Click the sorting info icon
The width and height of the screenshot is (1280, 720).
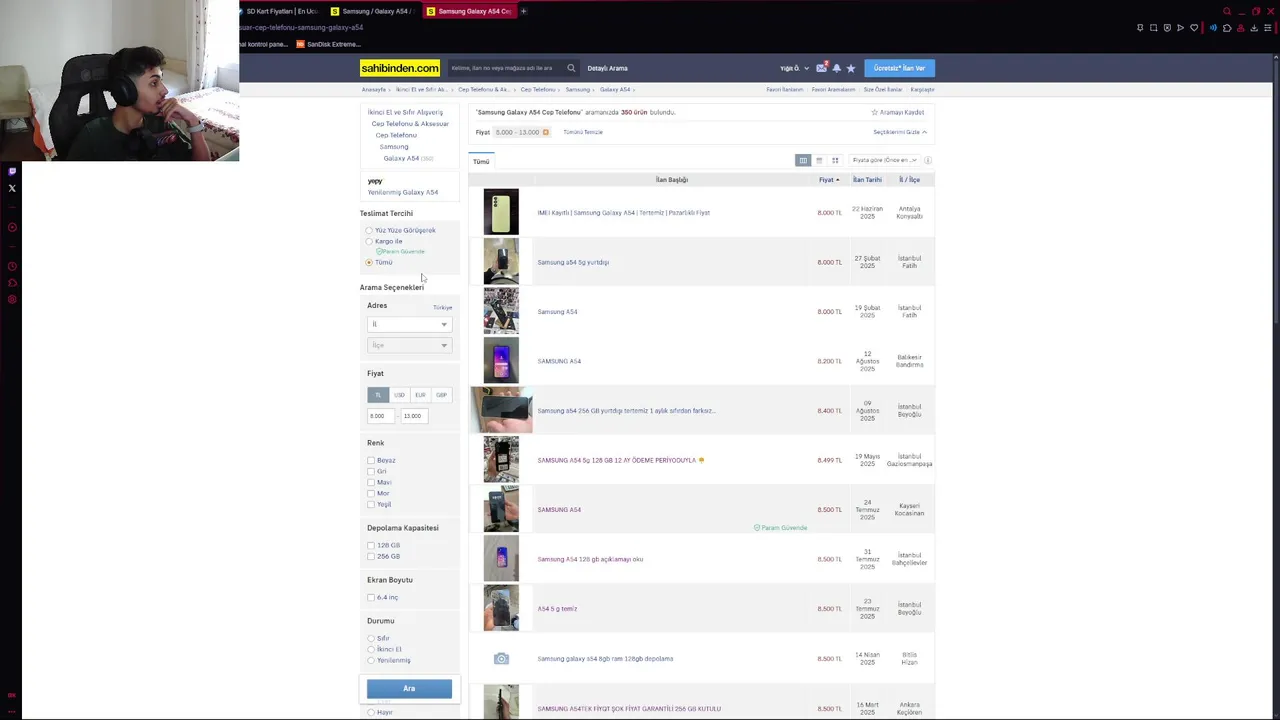click(x=928, y=160)
